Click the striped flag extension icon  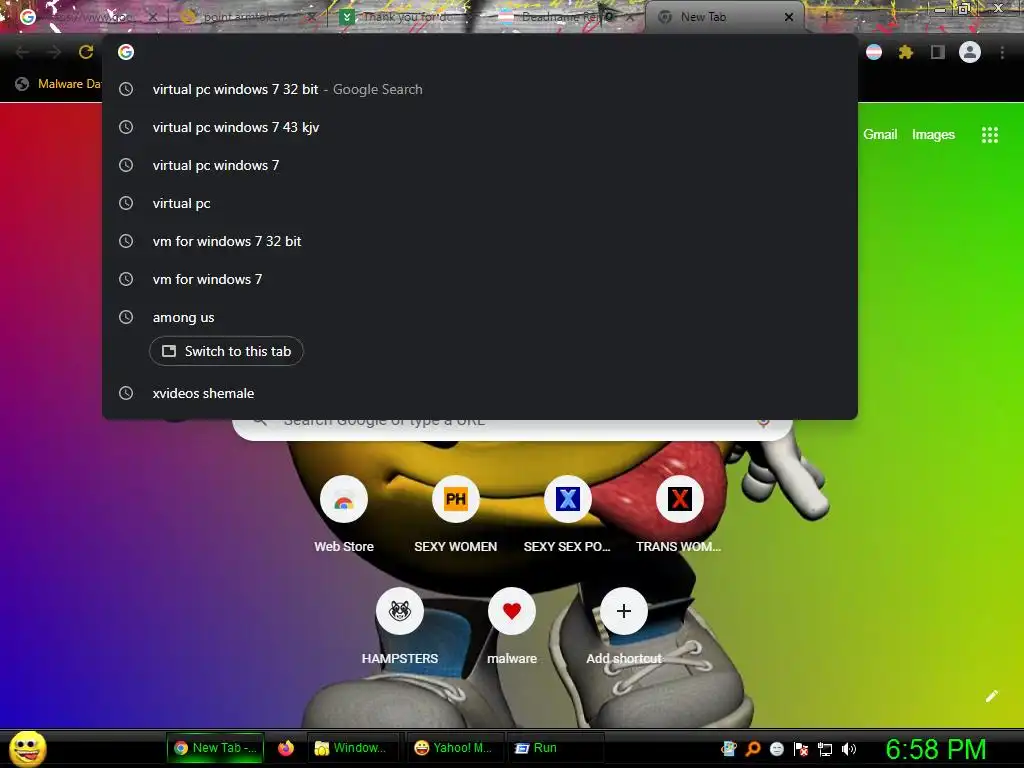point(874,52)
